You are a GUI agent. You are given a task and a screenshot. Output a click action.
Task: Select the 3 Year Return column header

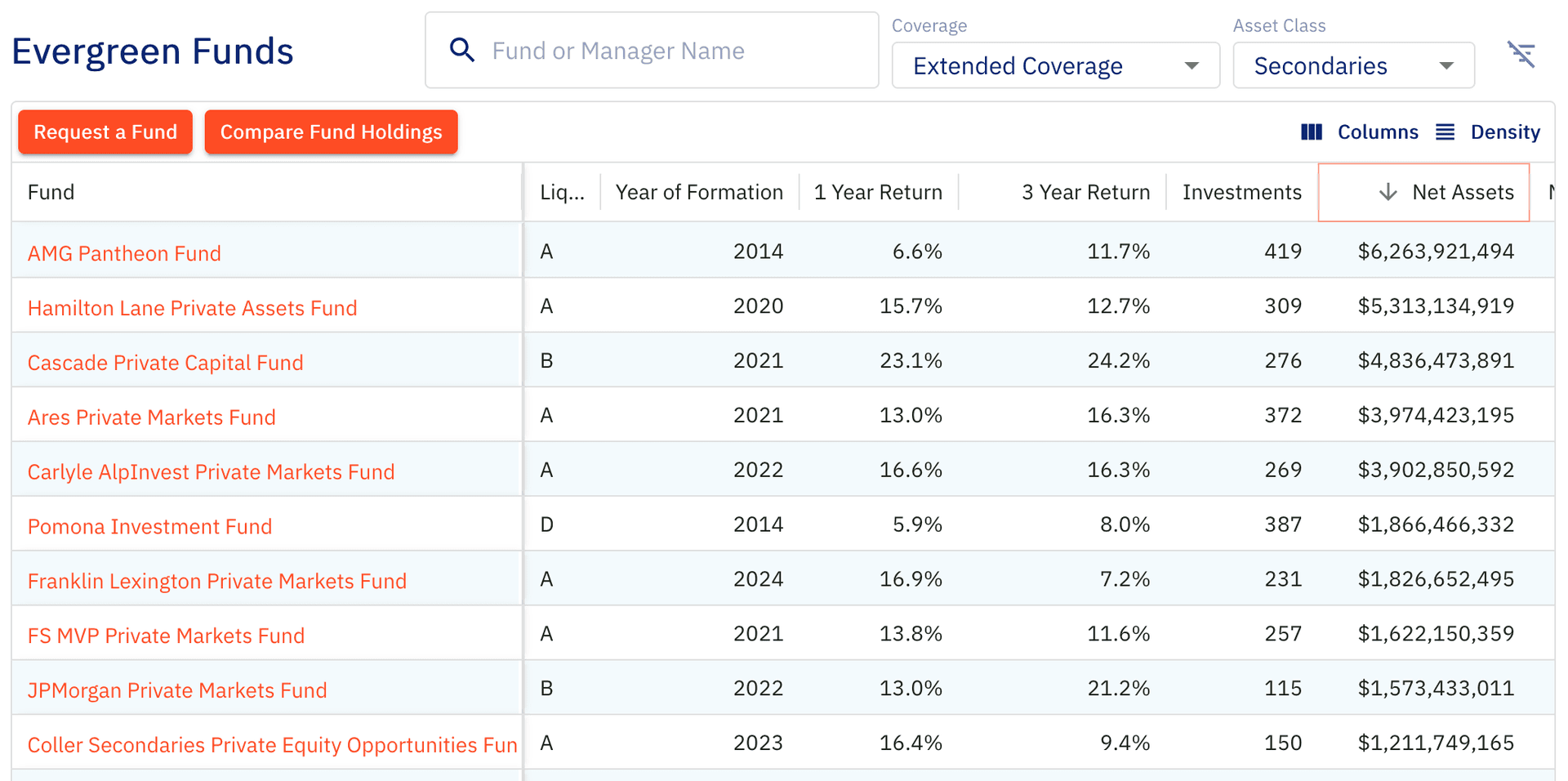1086,192
